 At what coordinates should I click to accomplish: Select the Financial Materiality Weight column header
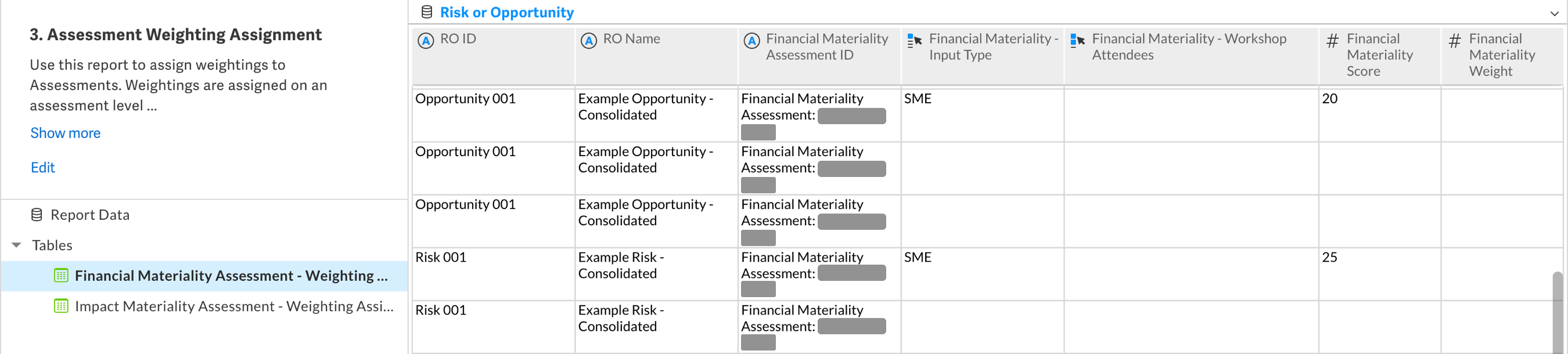tap(1502, 56)
